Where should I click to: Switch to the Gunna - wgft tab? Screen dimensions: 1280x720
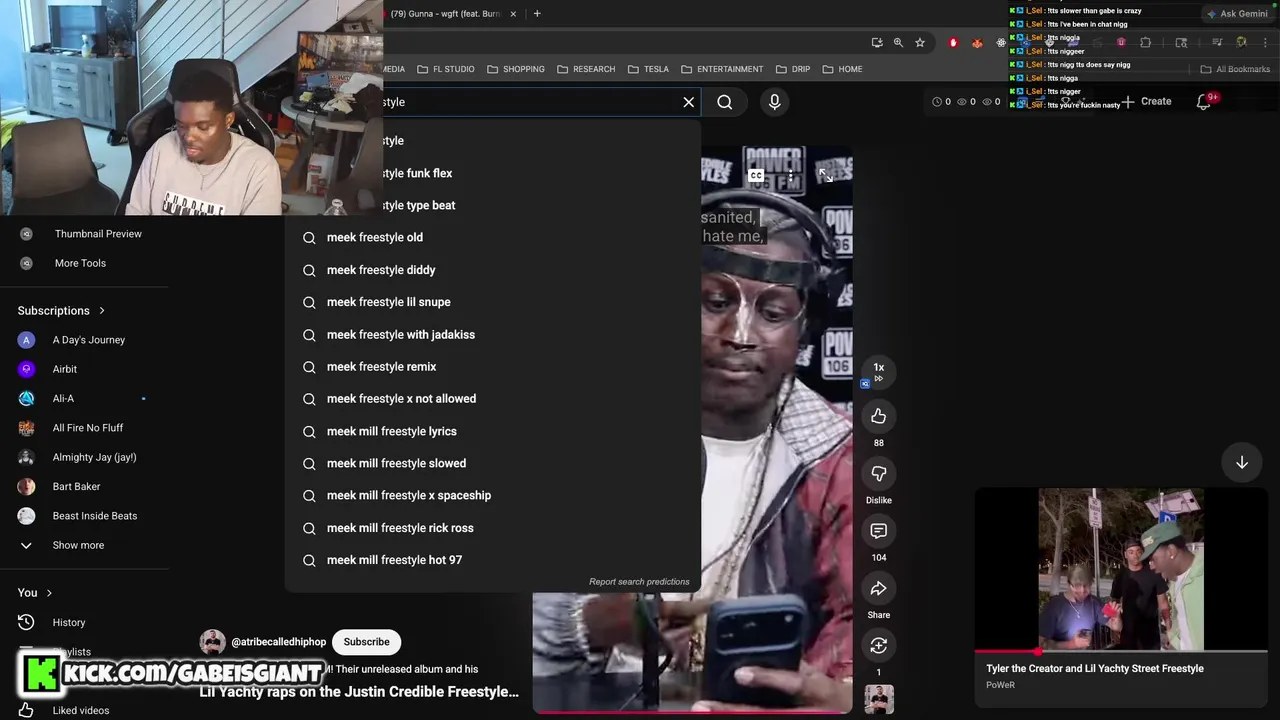click(445, 14)
